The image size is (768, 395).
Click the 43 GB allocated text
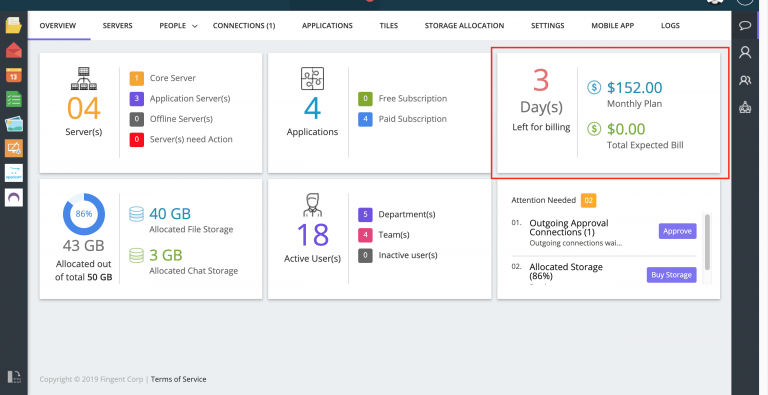pos(84,245)
